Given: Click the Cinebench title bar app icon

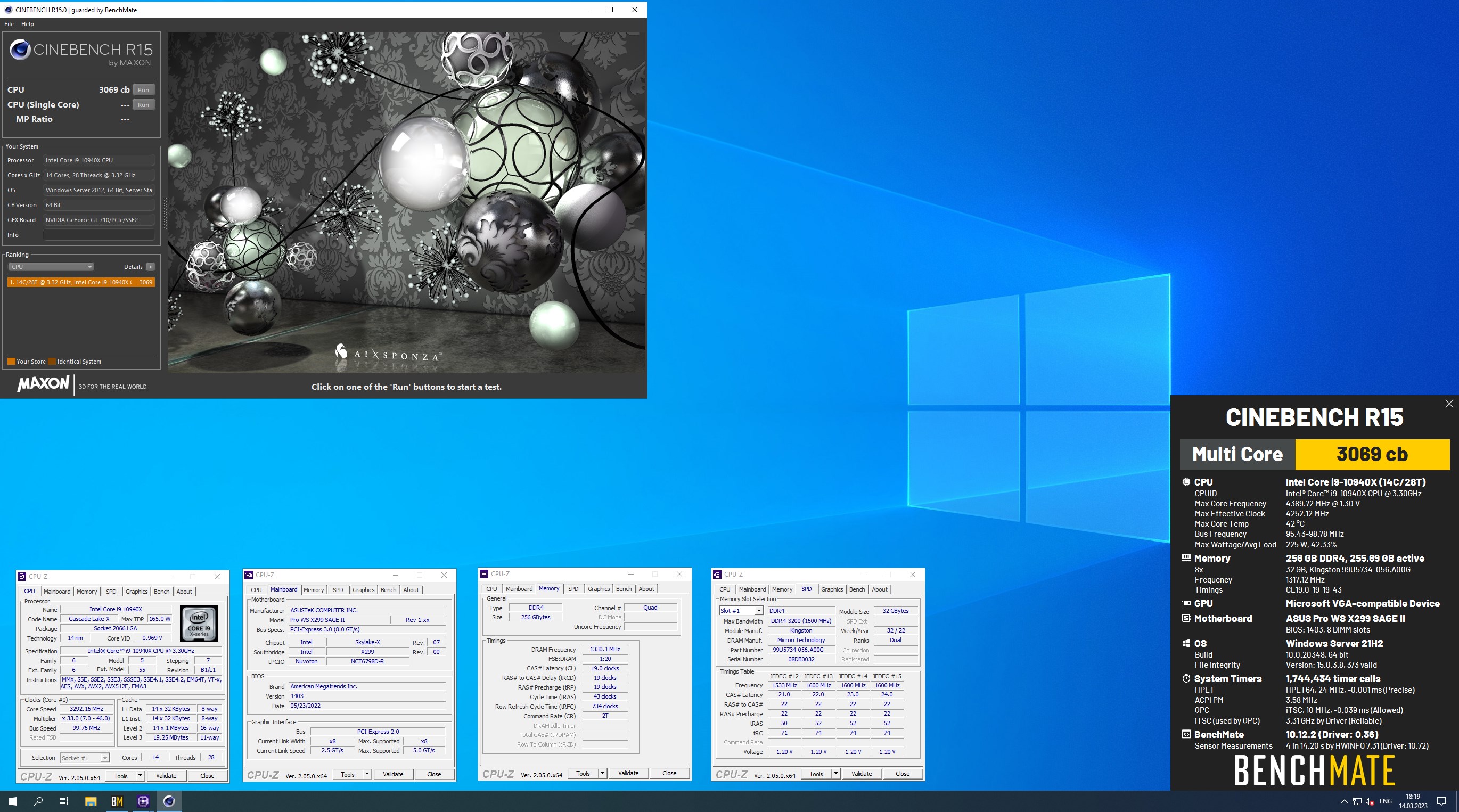Looking at the screenshot, I should [8, 10].
